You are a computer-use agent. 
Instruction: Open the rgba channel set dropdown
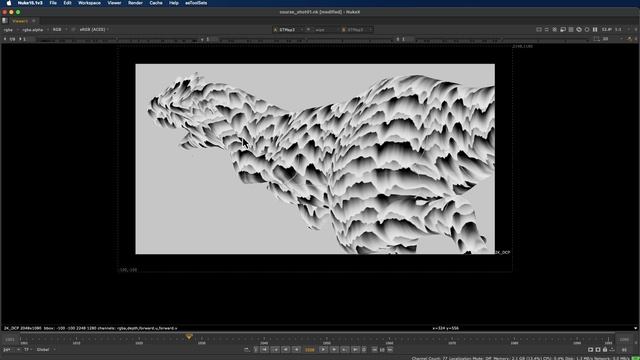pos(10,30)
